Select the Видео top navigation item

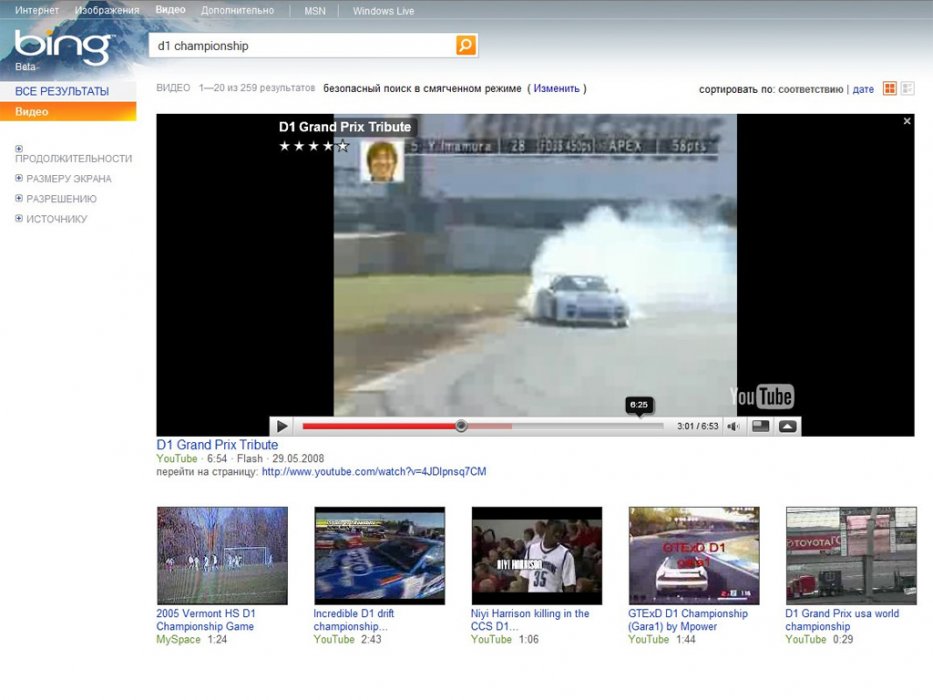[170, 10]
